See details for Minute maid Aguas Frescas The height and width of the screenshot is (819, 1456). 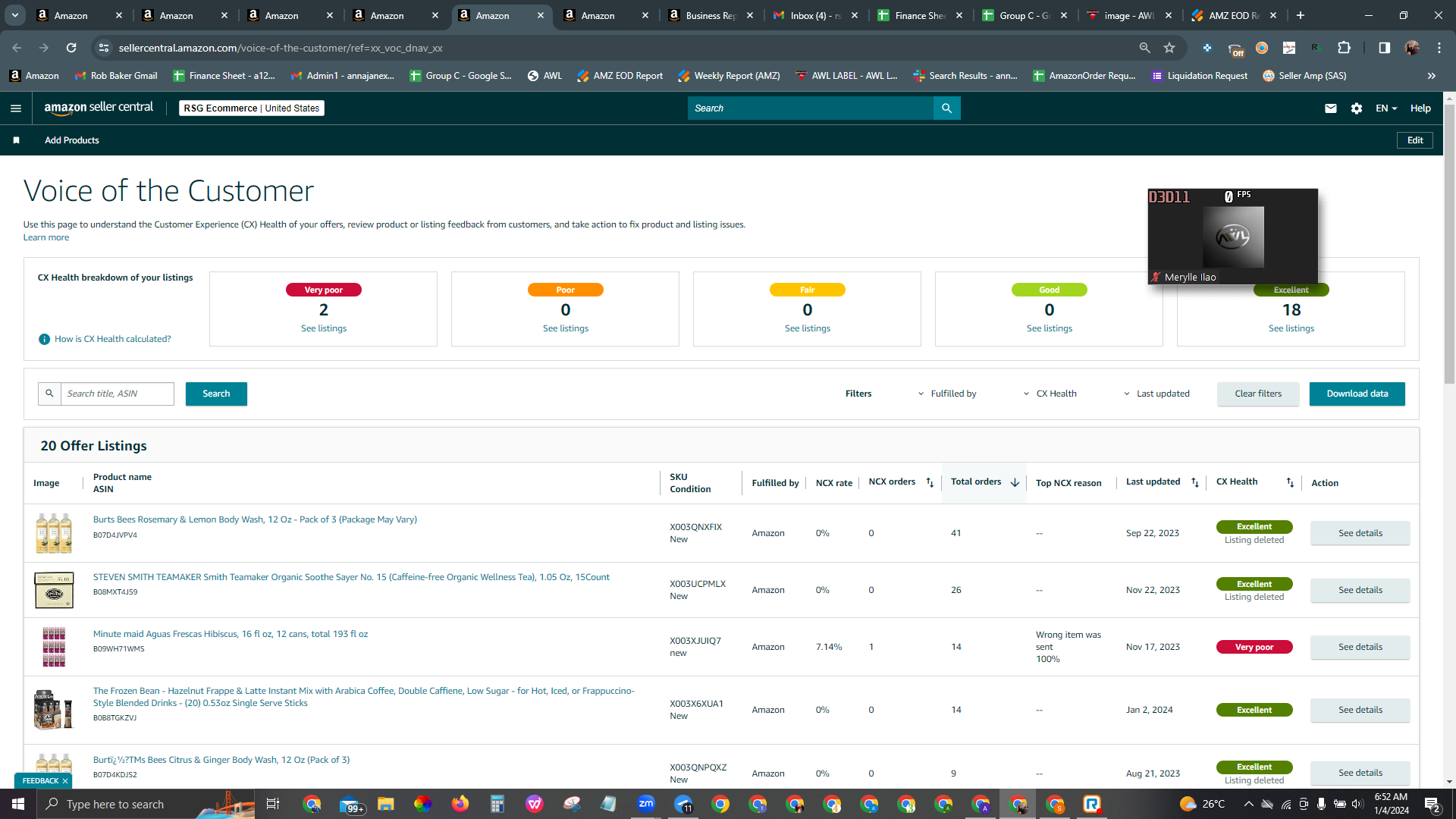click(x=1360, y=647)
